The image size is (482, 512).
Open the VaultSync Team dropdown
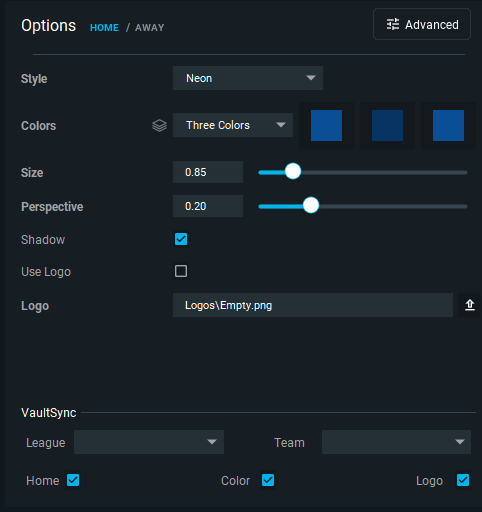point(396,442)
